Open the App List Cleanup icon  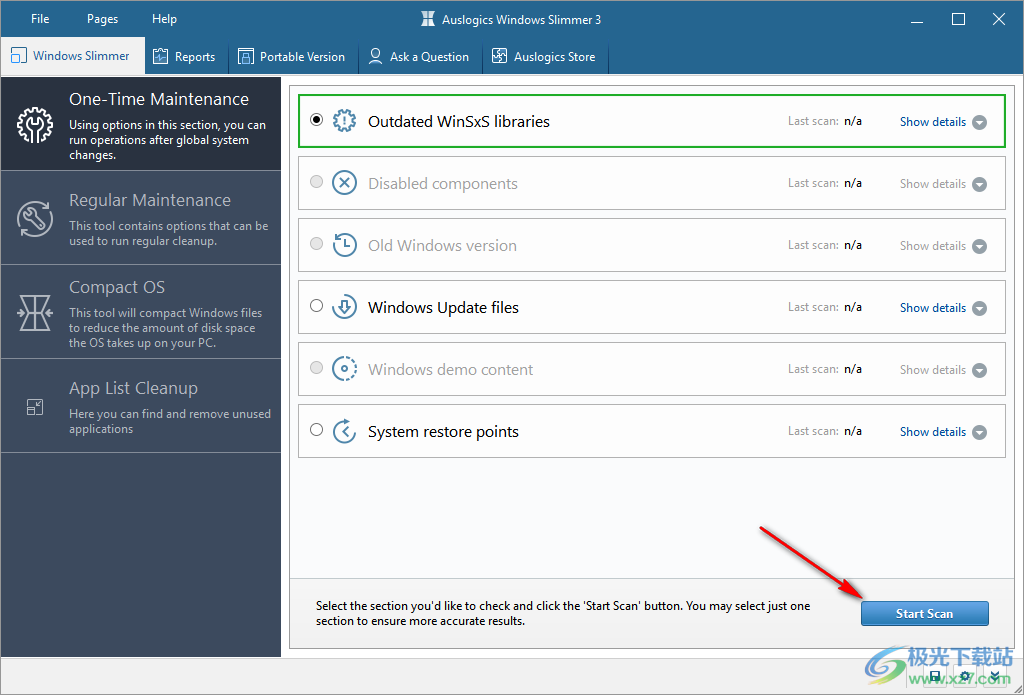point(35,407)
